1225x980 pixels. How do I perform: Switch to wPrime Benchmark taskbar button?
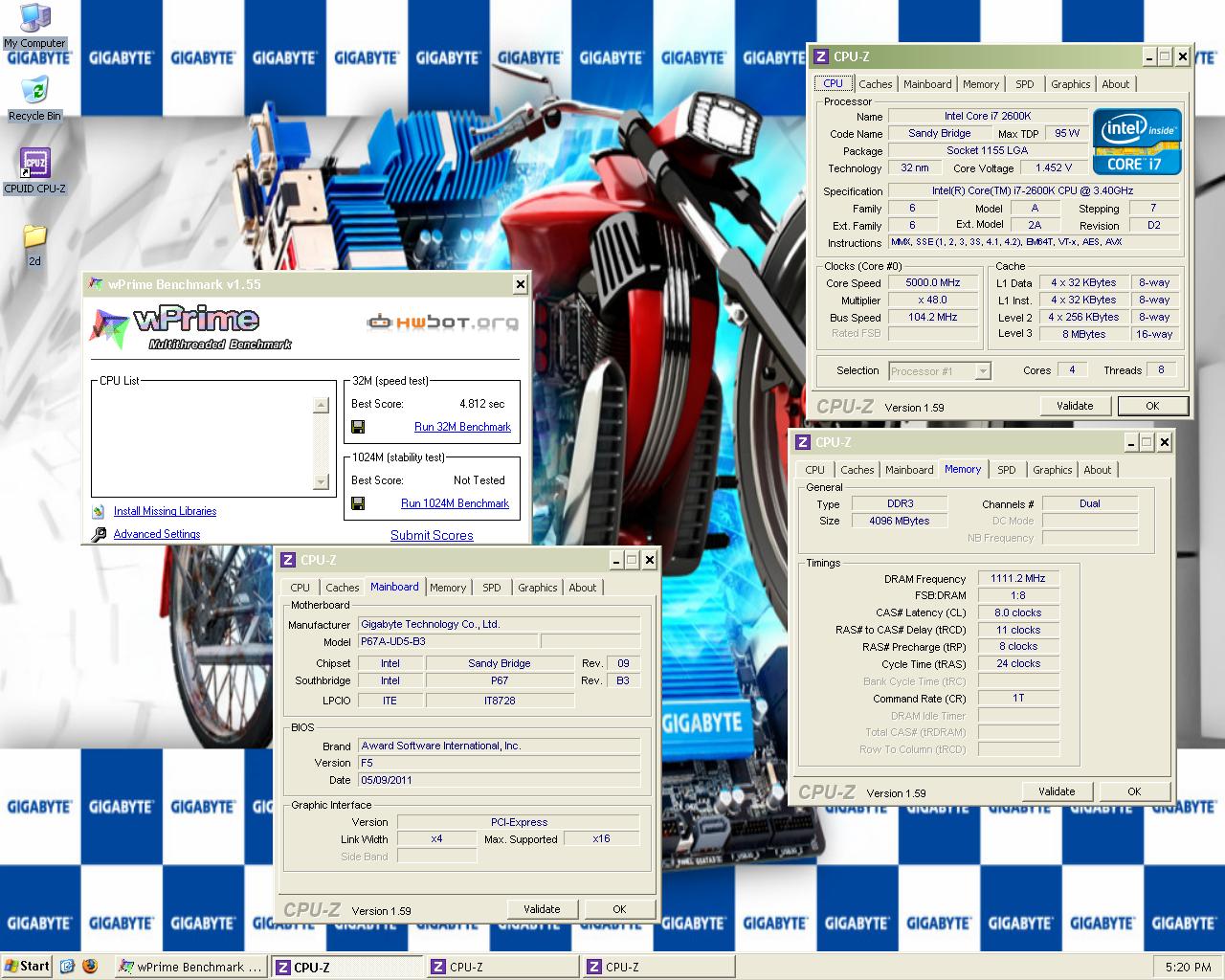pos(190,967)
